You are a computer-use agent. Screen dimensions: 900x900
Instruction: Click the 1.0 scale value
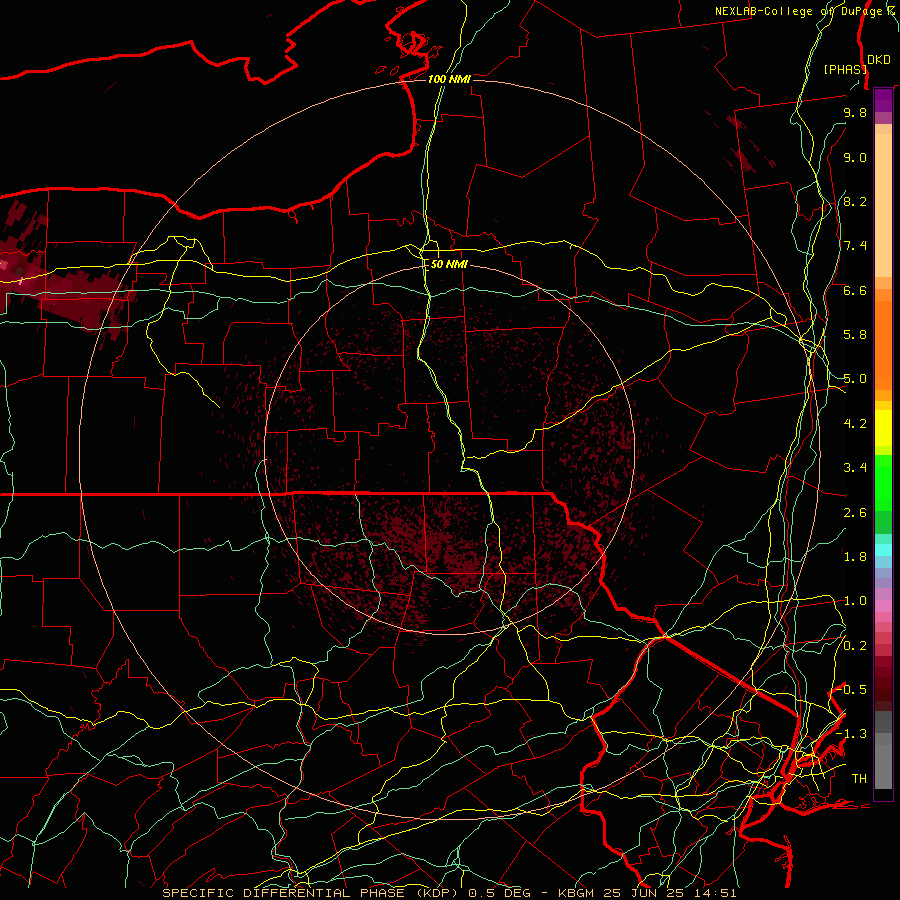855,601
